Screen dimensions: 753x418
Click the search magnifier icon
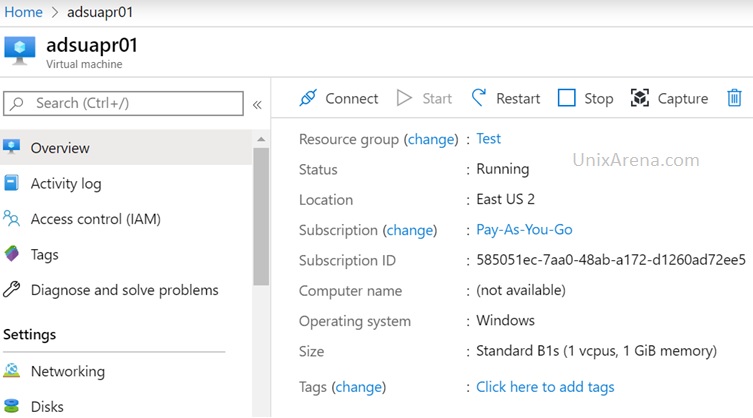click(17, 103)
